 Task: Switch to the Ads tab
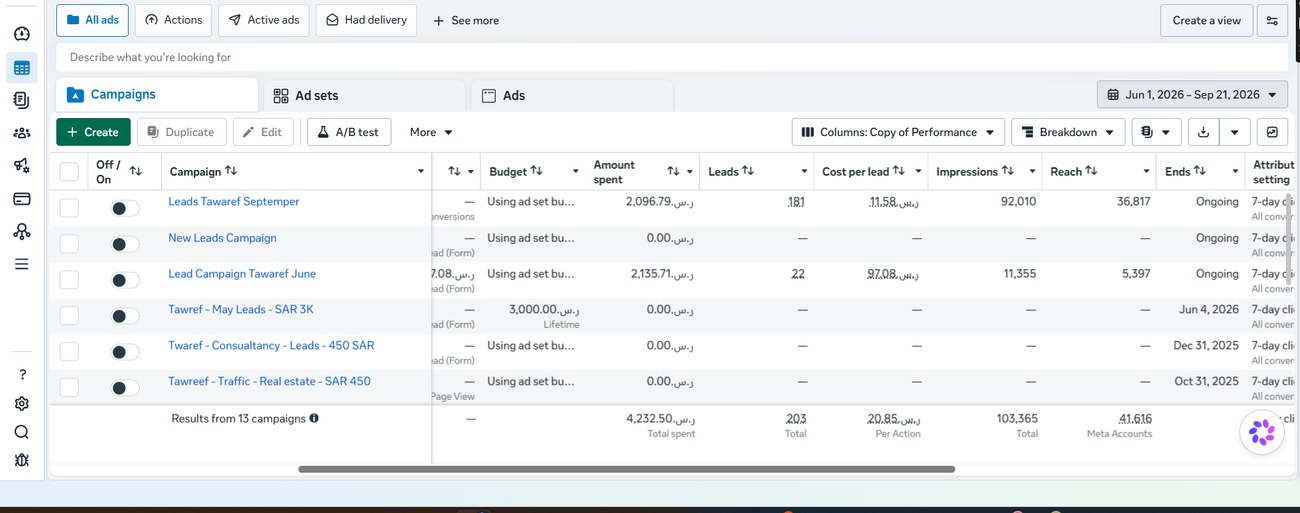pos(572,95)
